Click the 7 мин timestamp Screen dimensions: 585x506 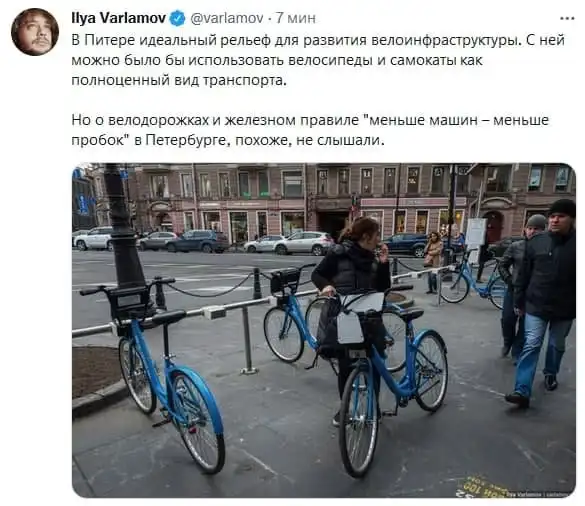coord(296,18)
